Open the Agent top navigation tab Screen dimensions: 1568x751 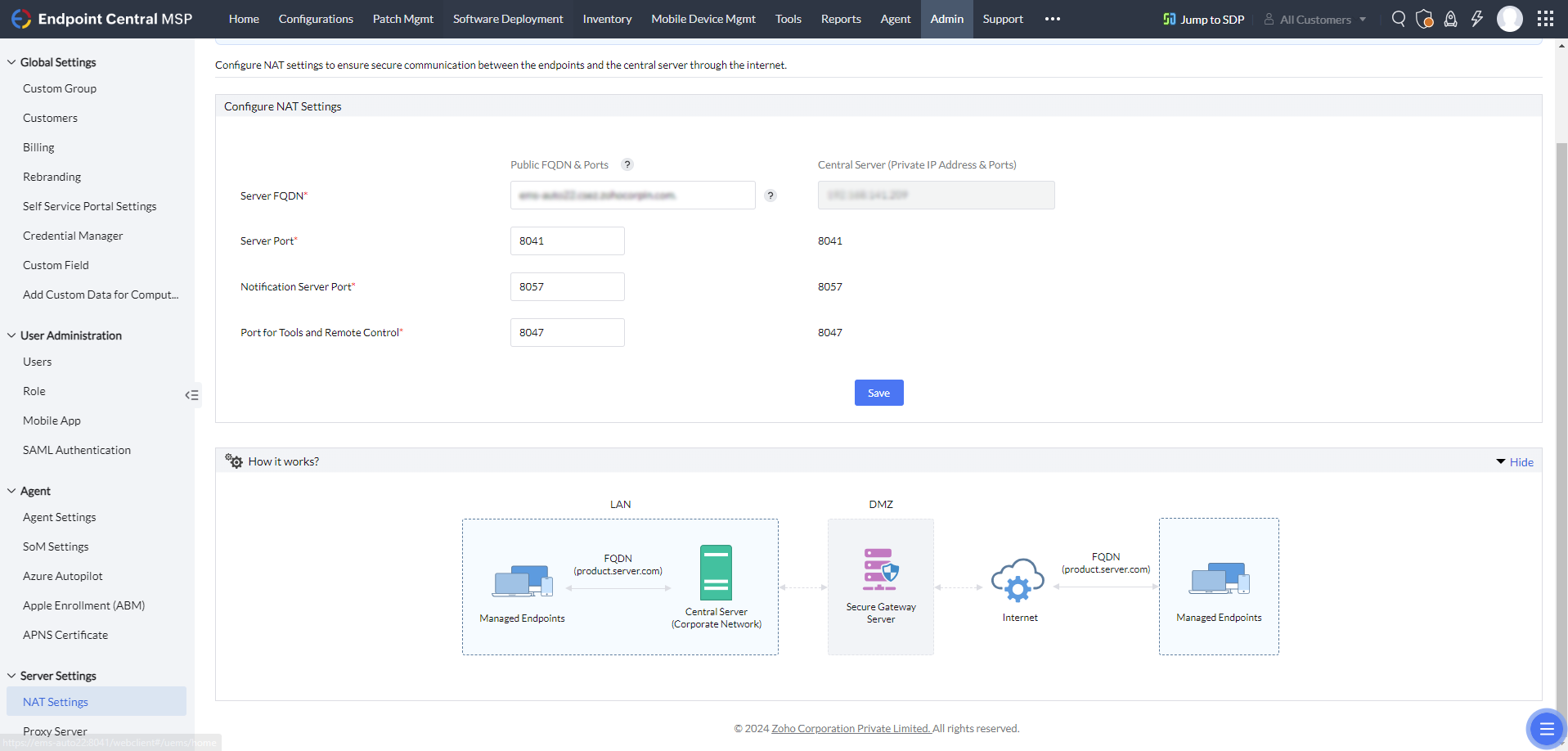896,19
